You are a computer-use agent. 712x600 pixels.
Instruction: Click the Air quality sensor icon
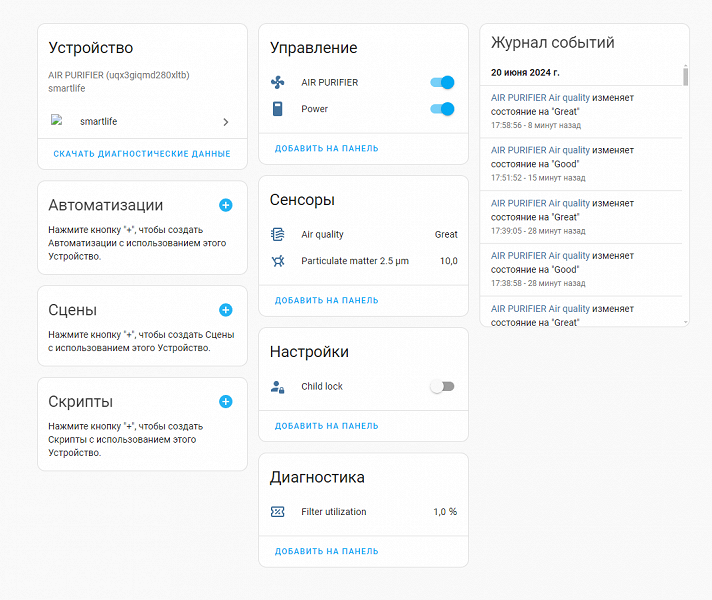click(278, 234)
